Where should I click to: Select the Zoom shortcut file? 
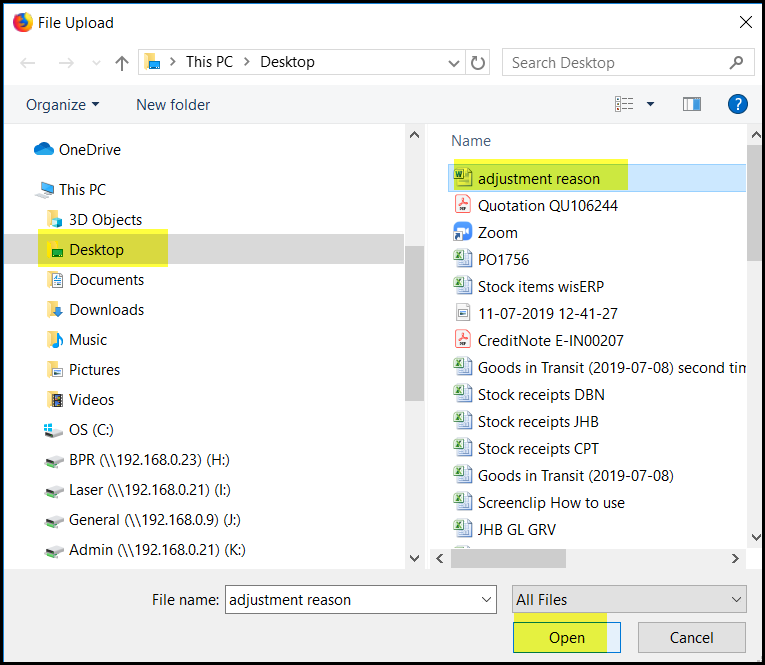(x=497, y=232)
